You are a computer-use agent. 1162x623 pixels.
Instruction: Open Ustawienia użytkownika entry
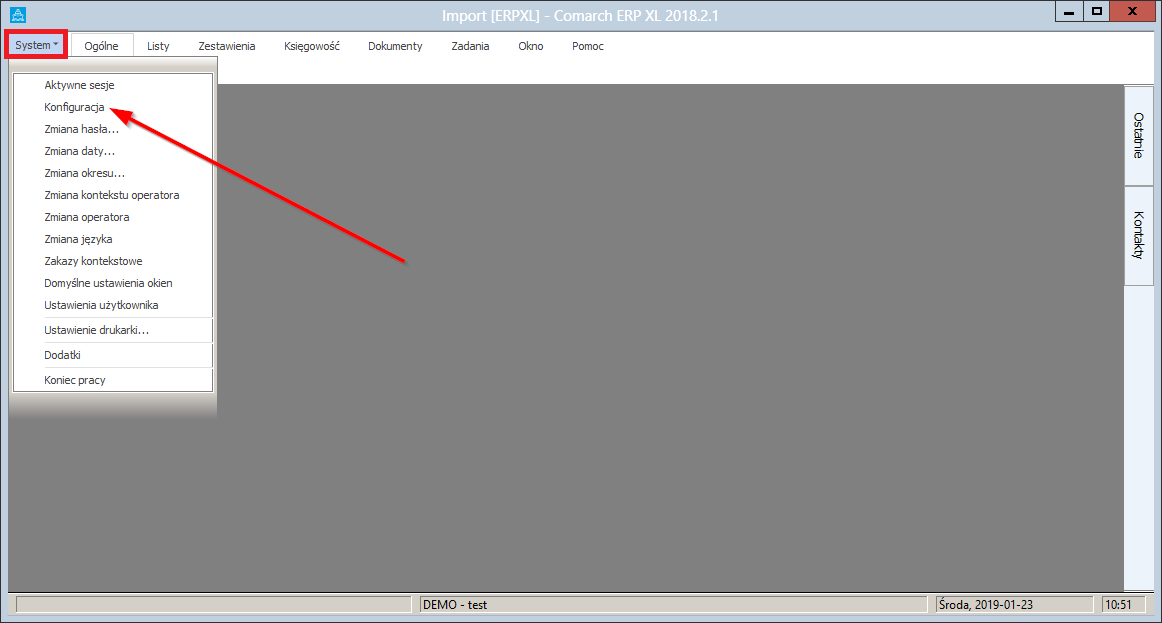(101, 305)
